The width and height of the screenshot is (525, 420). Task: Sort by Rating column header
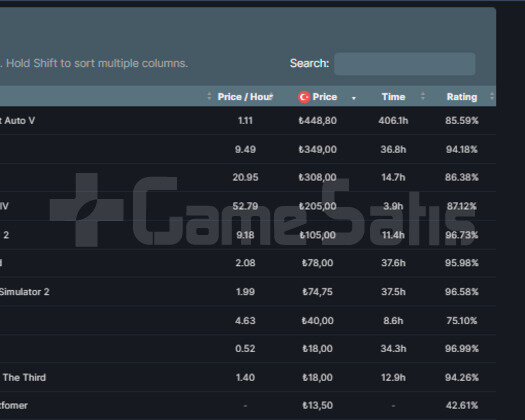(462, 97)
